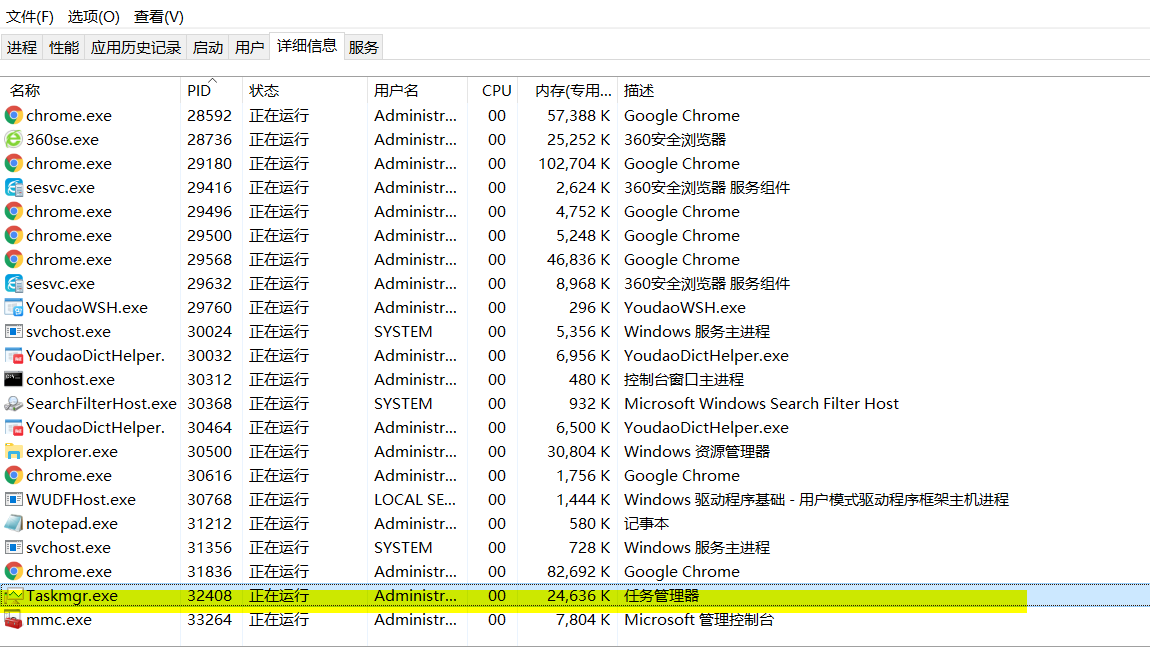1150x652 pixels.
Task: Switch to the 进程 tab
Action: tap(22, 48)
